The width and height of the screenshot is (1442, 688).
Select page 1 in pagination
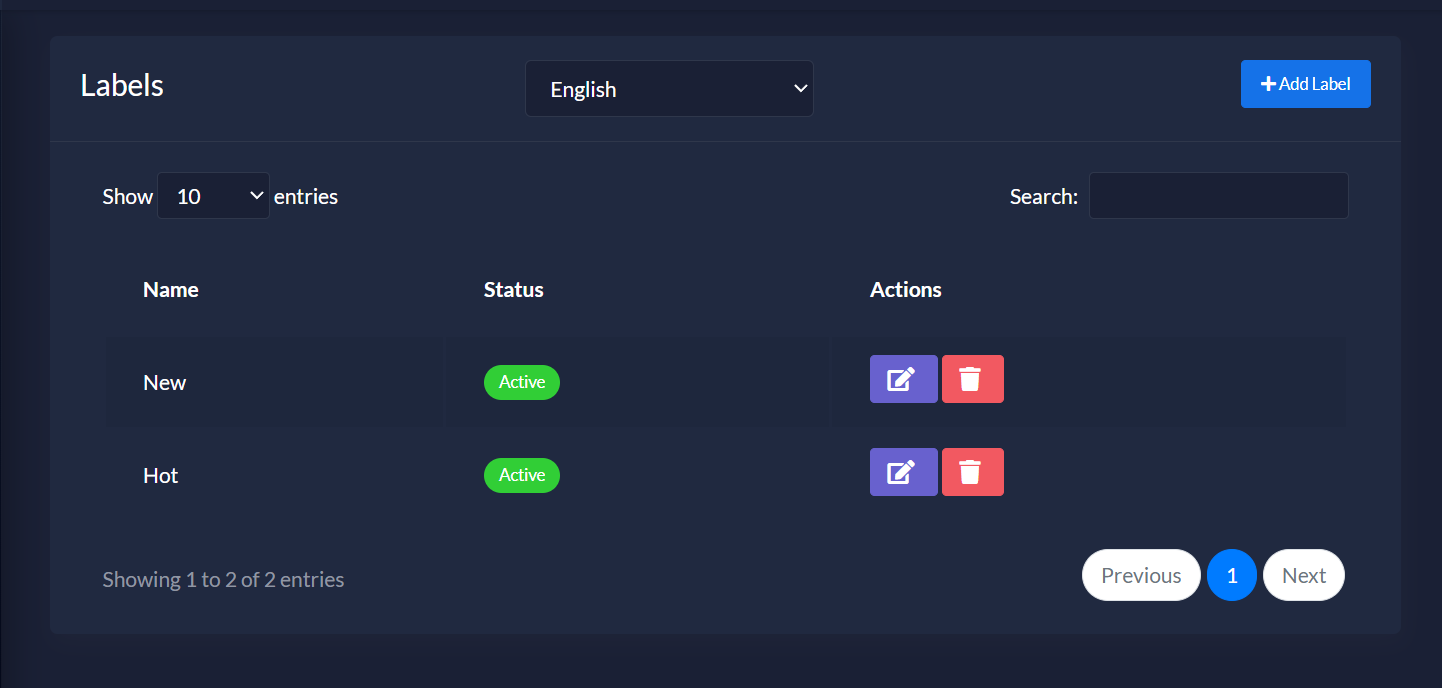point(1232,575)
